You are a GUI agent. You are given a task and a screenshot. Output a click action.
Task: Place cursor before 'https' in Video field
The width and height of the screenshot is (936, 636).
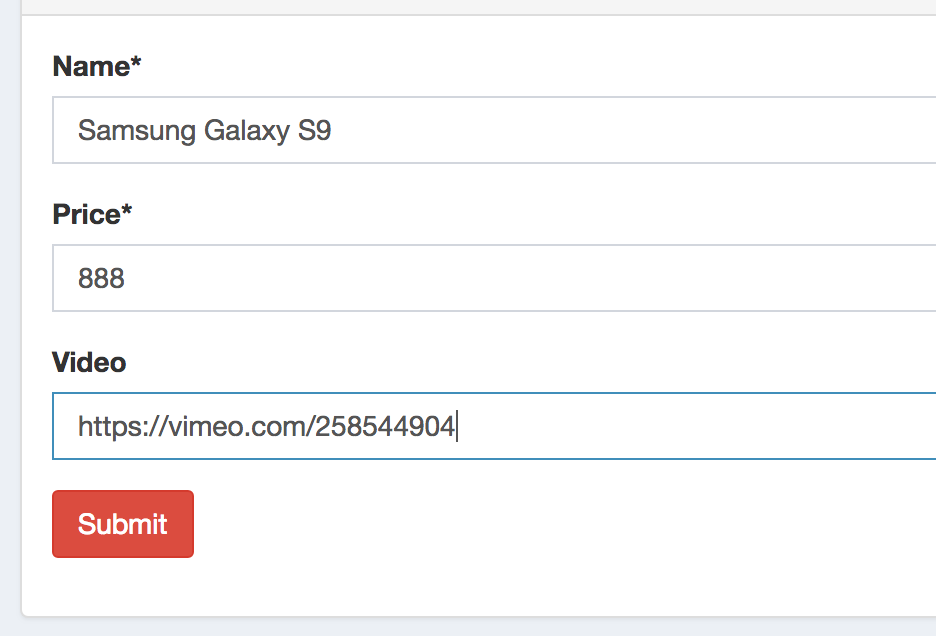coord(78,427)
